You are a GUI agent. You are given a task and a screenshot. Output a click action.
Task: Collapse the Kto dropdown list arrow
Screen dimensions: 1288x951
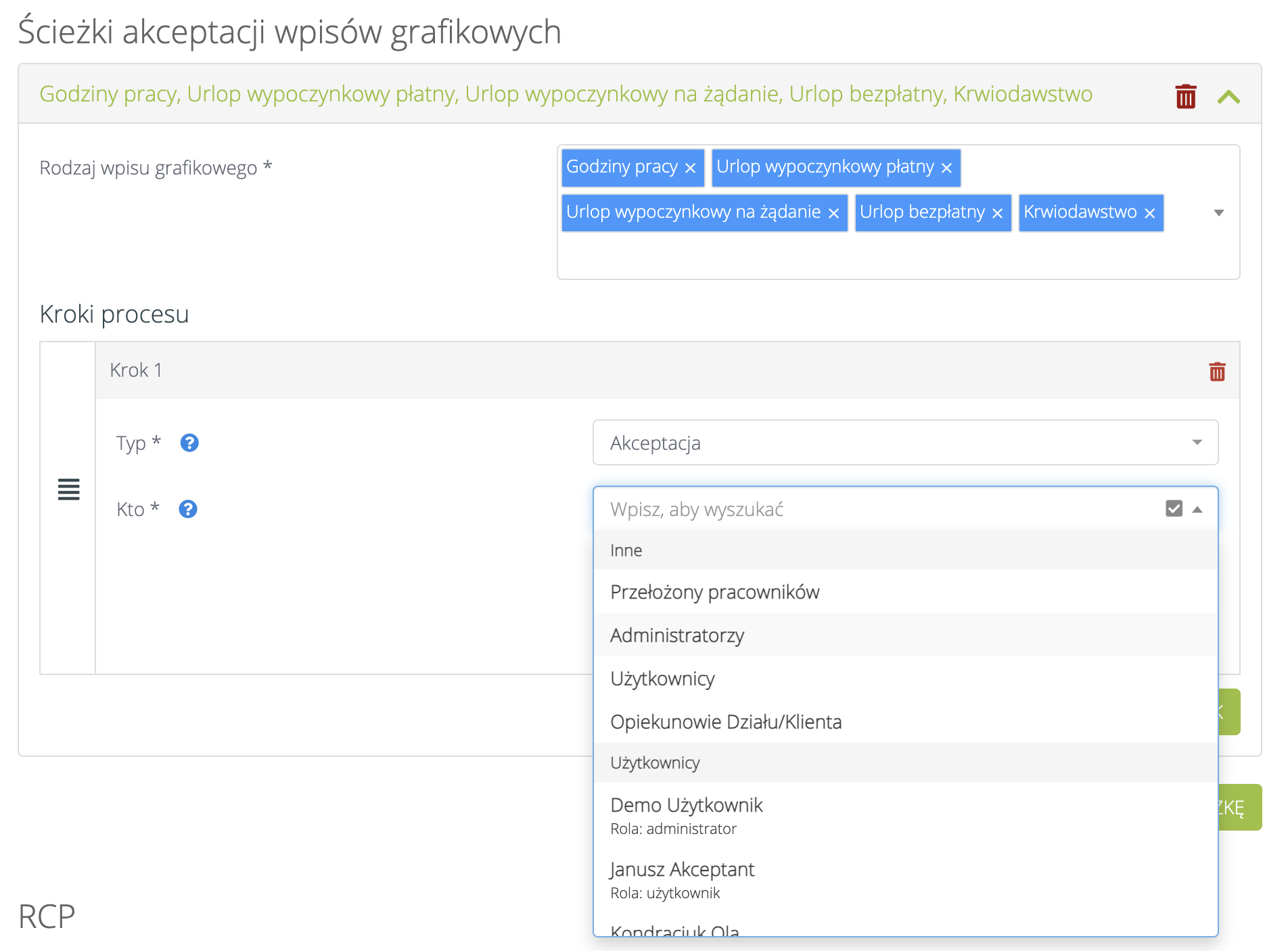click(x=1197, y=509)
